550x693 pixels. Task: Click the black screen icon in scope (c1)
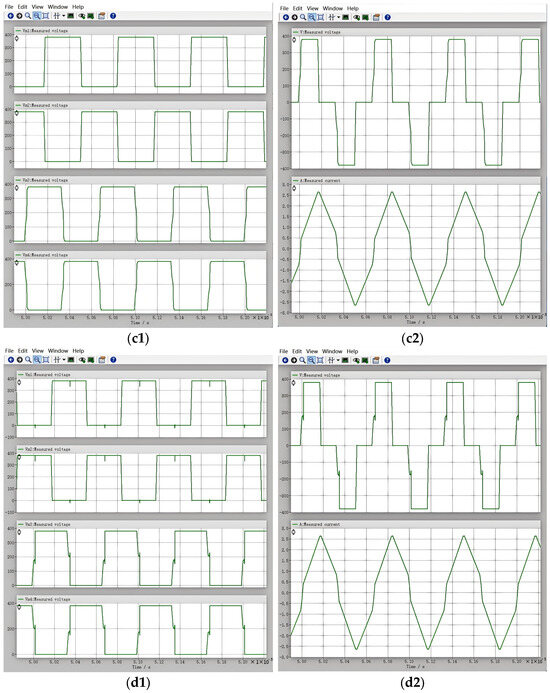coord(70,15)
